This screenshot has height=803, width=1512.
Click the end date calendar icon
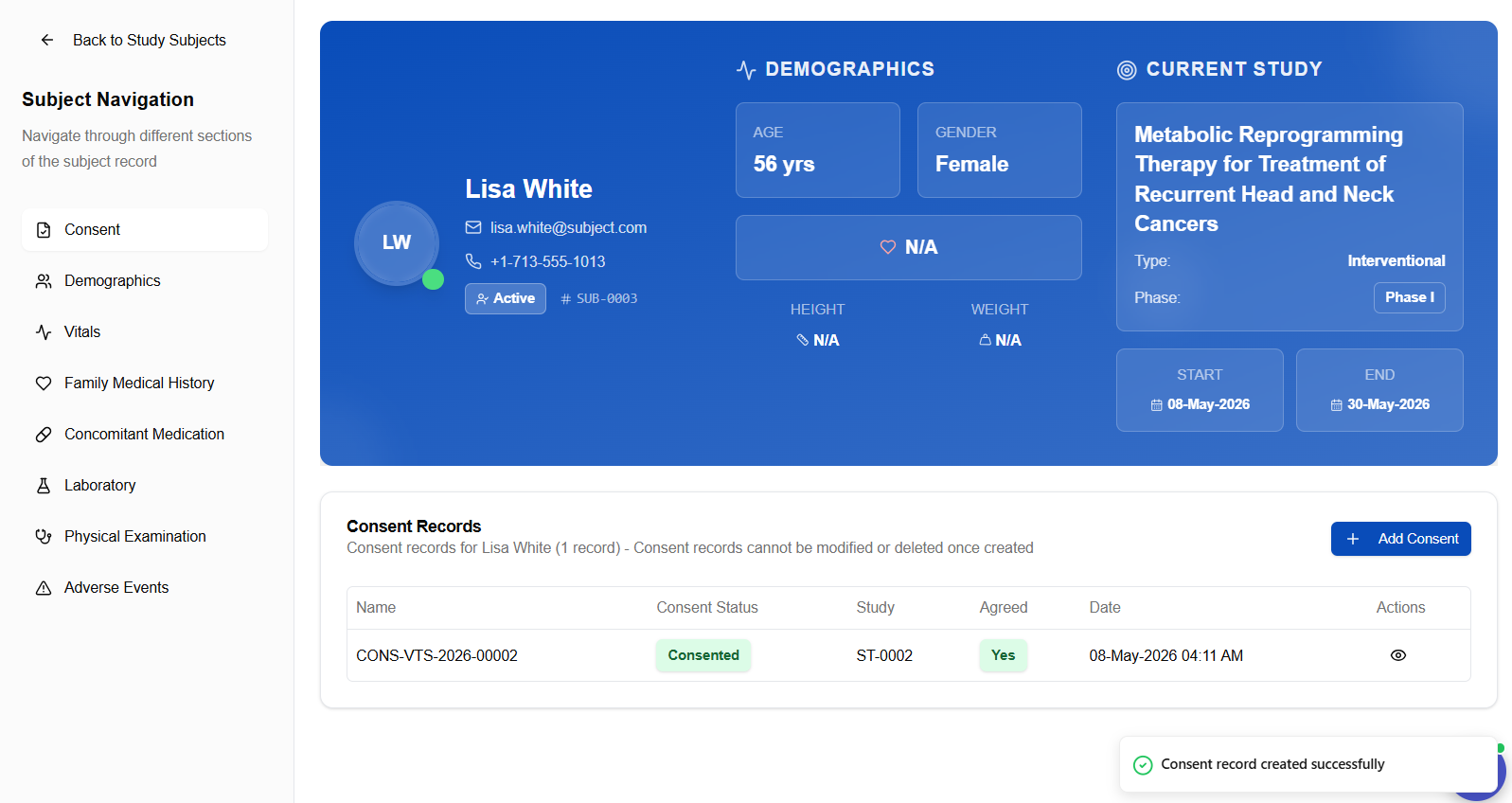(1337, 405)
